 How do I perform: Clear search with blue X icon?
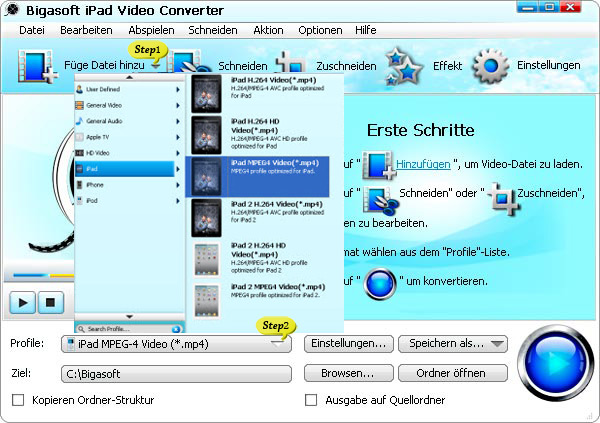coord(176,329)
